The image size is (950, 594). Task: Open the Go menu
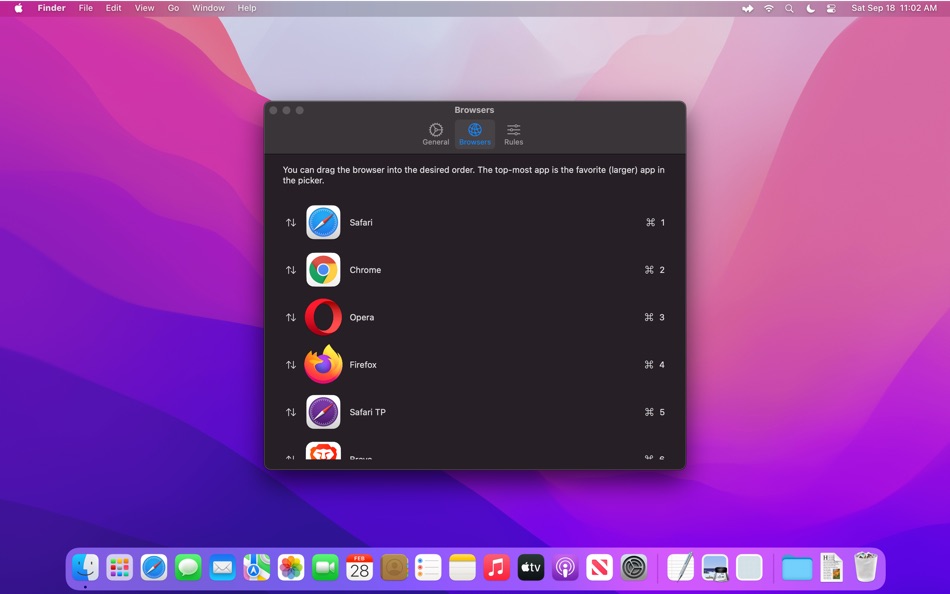pos(173,8)
